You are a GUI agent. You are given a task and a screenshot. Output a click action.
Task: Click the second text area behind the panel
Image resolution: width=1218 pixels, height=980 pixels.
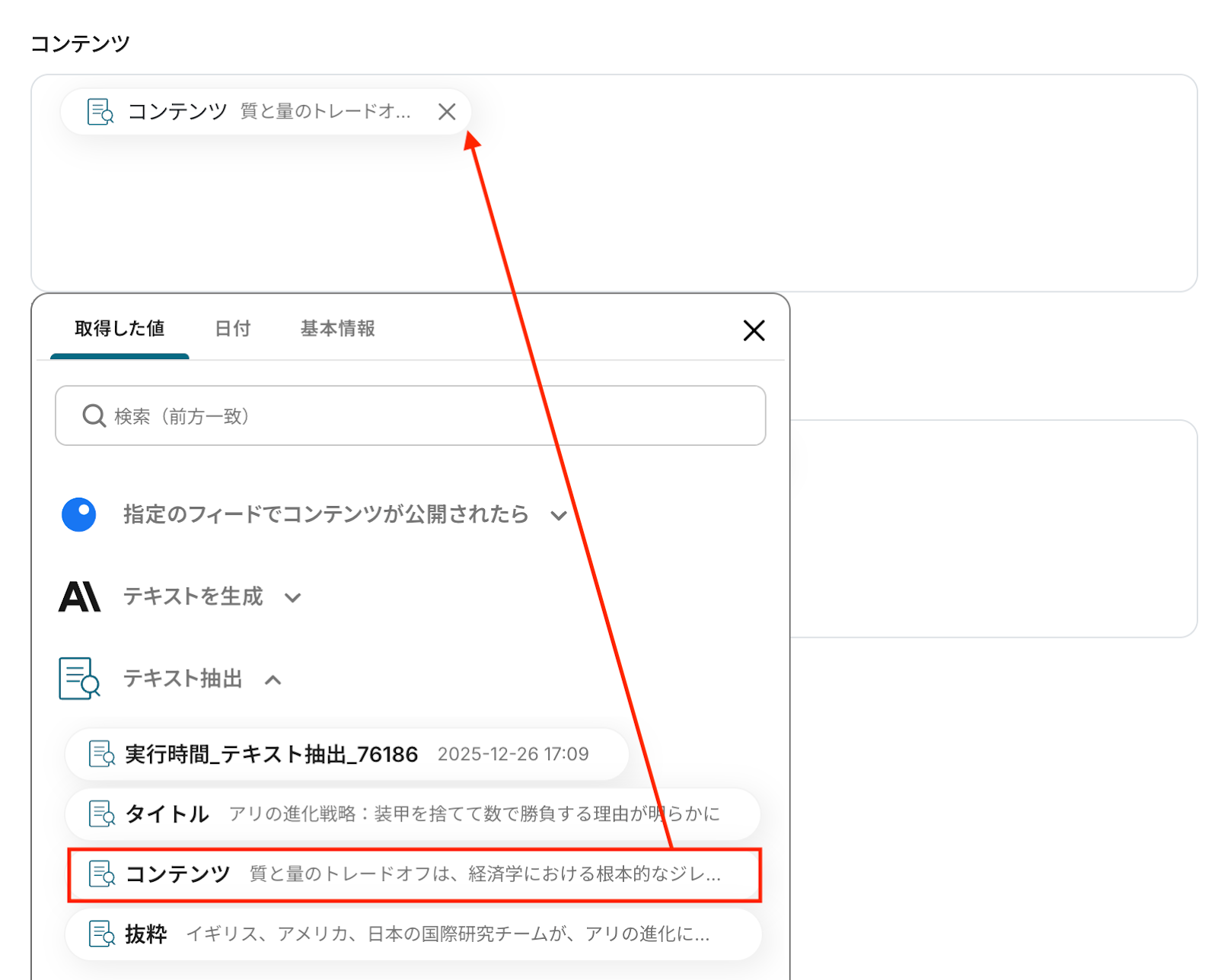click(x=993, y=529)
